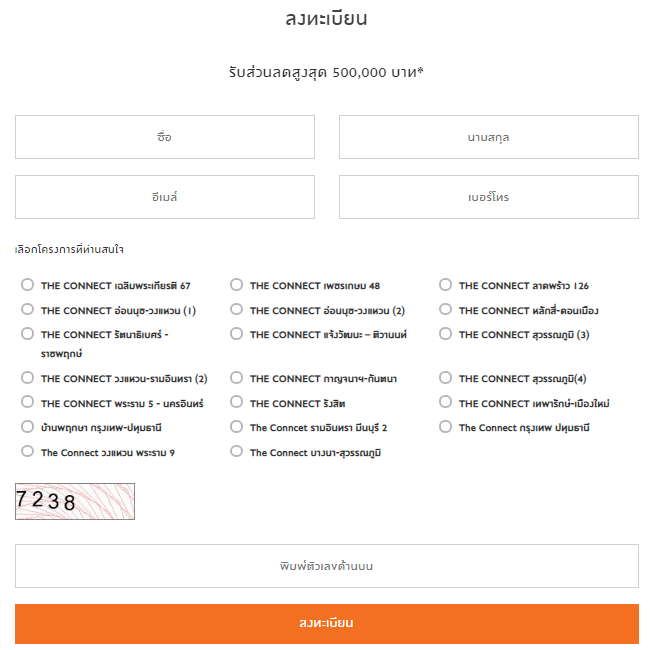
Task: Select บ้านพฤกษา กรุงเทพ-ปทุมธานี radio button
Action: click(28, 427)
